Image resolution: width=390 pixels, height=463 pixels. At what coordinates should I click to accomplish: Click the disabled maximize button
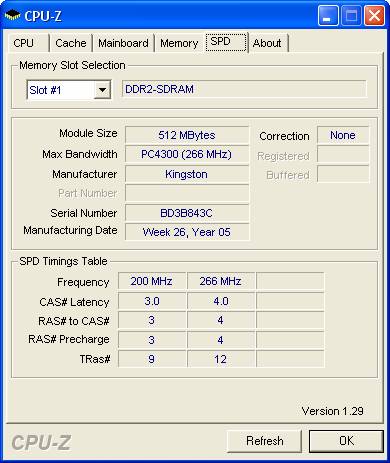pyautogui.click(x=351, y=15)
